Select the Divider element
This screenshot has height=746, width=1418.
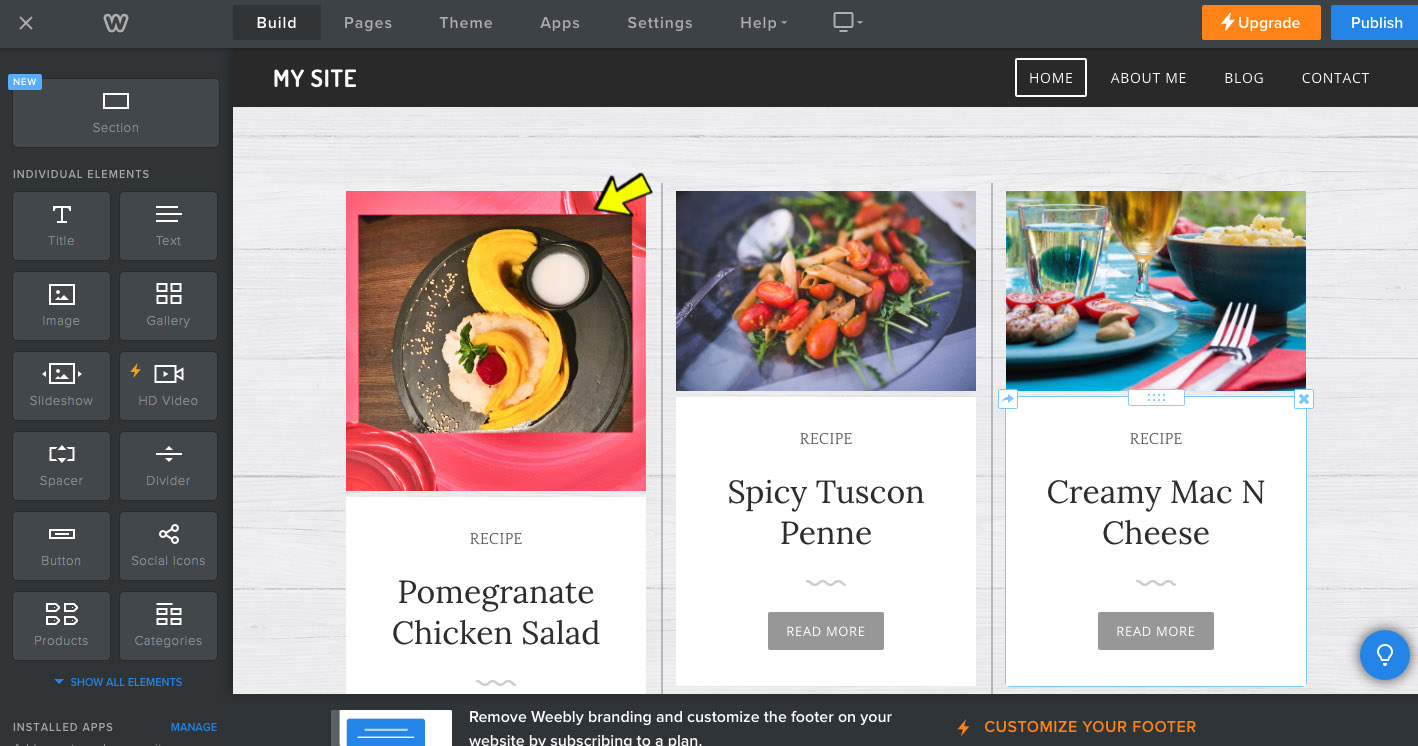(168, 466)
